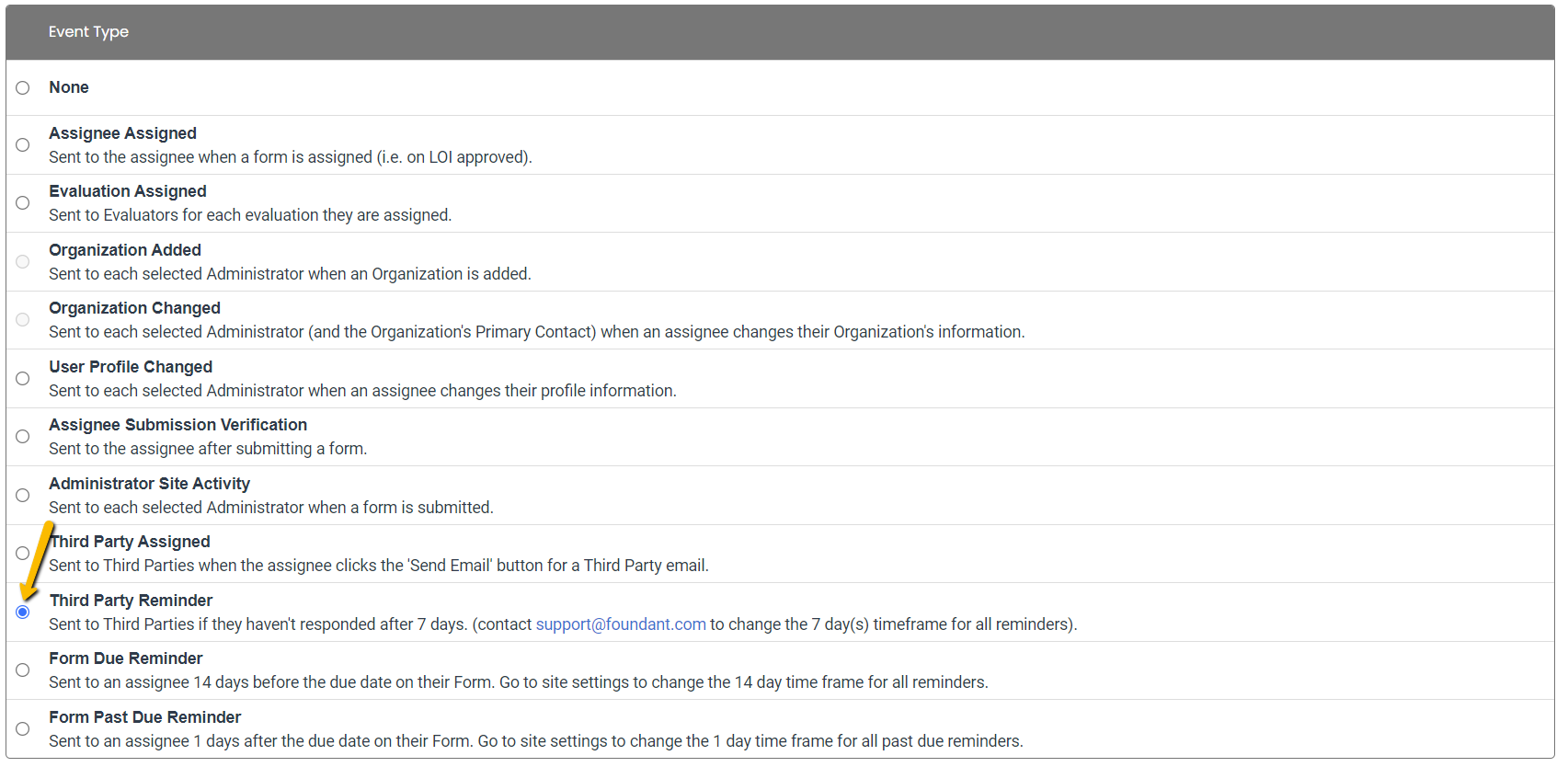This screenshot has width=1568, height=767.
Task: Choose the Assignee Submission Verification radio button
Action: point(23,437)
